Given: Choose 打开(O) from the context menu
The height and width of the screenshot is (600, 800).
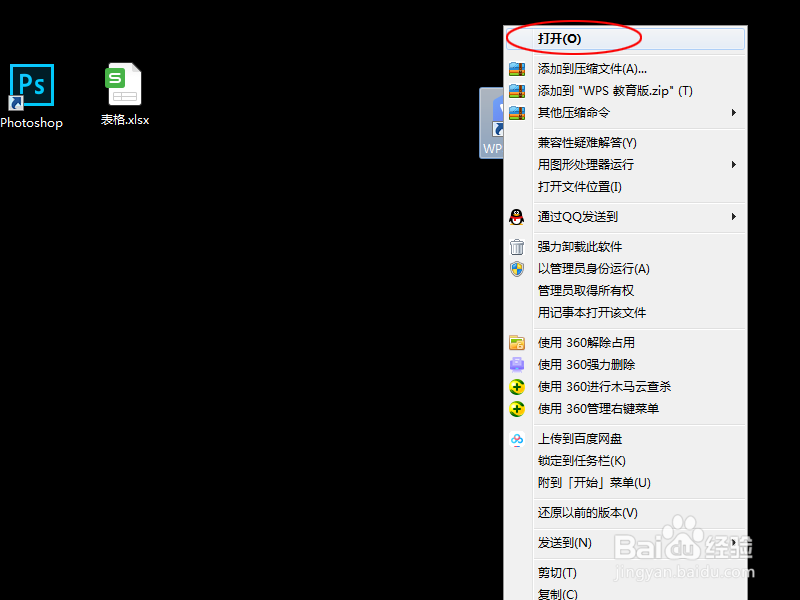Looking at the screenshot, I should [x=625, y=39].
